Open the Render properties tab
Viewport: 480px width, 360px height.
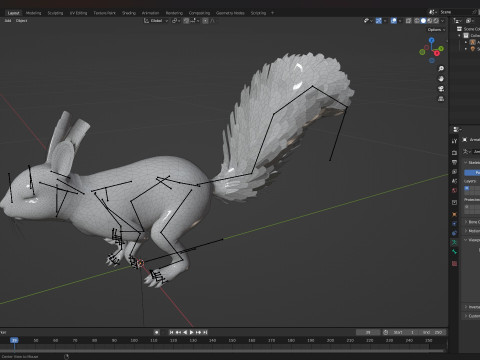click(454, 153)
